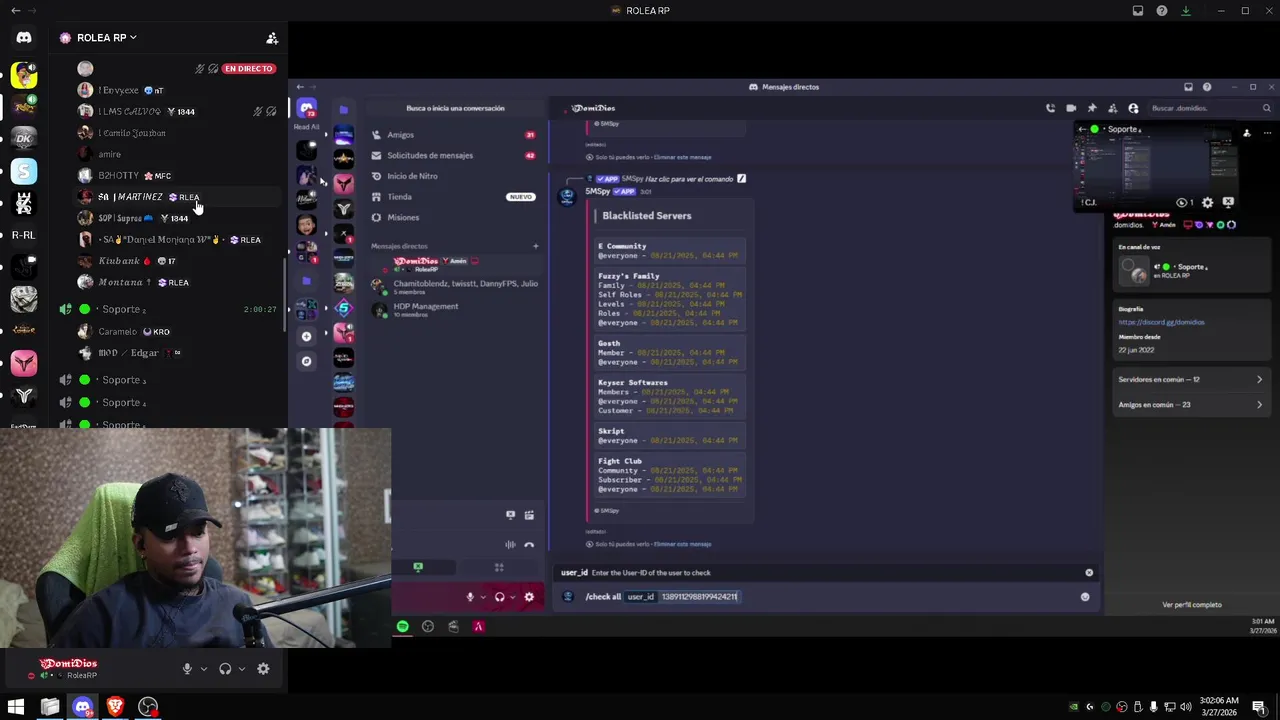Open File Explorer from Windows taskbar
Screen dimensions: 1280x720
pyautogui.click(x=49, y=707)
